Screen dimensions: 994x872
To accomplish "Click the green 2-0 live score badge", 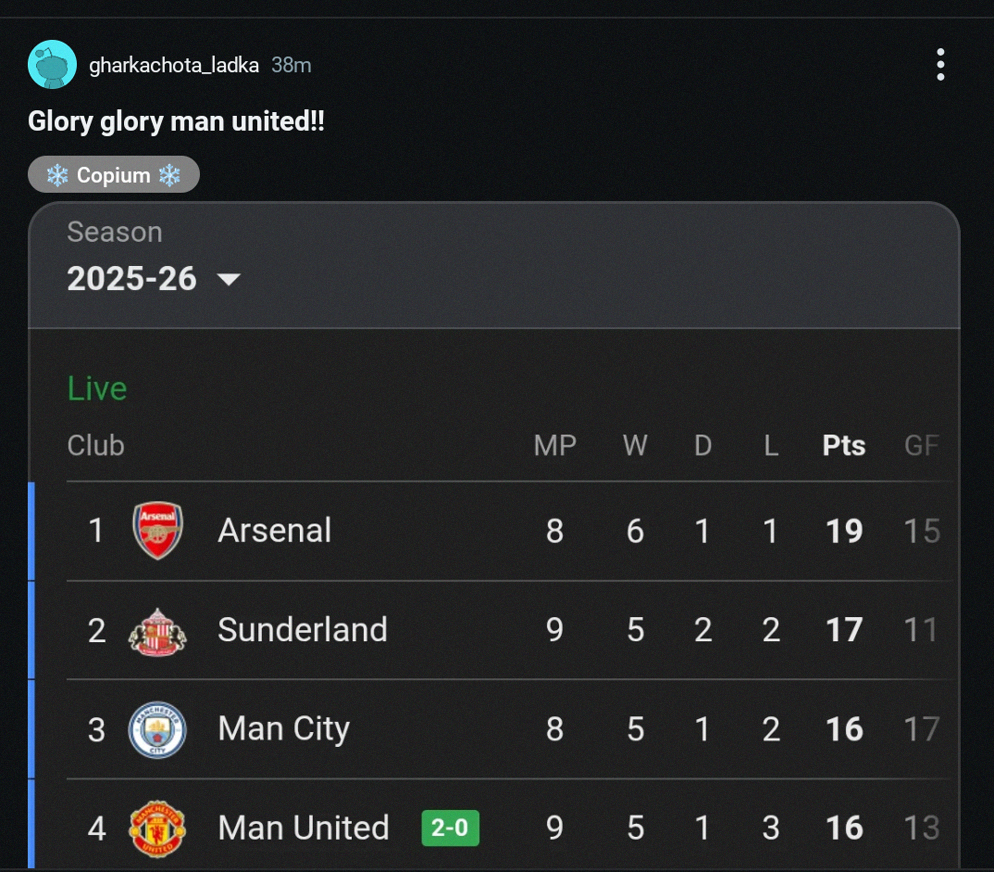I will 450,828.
